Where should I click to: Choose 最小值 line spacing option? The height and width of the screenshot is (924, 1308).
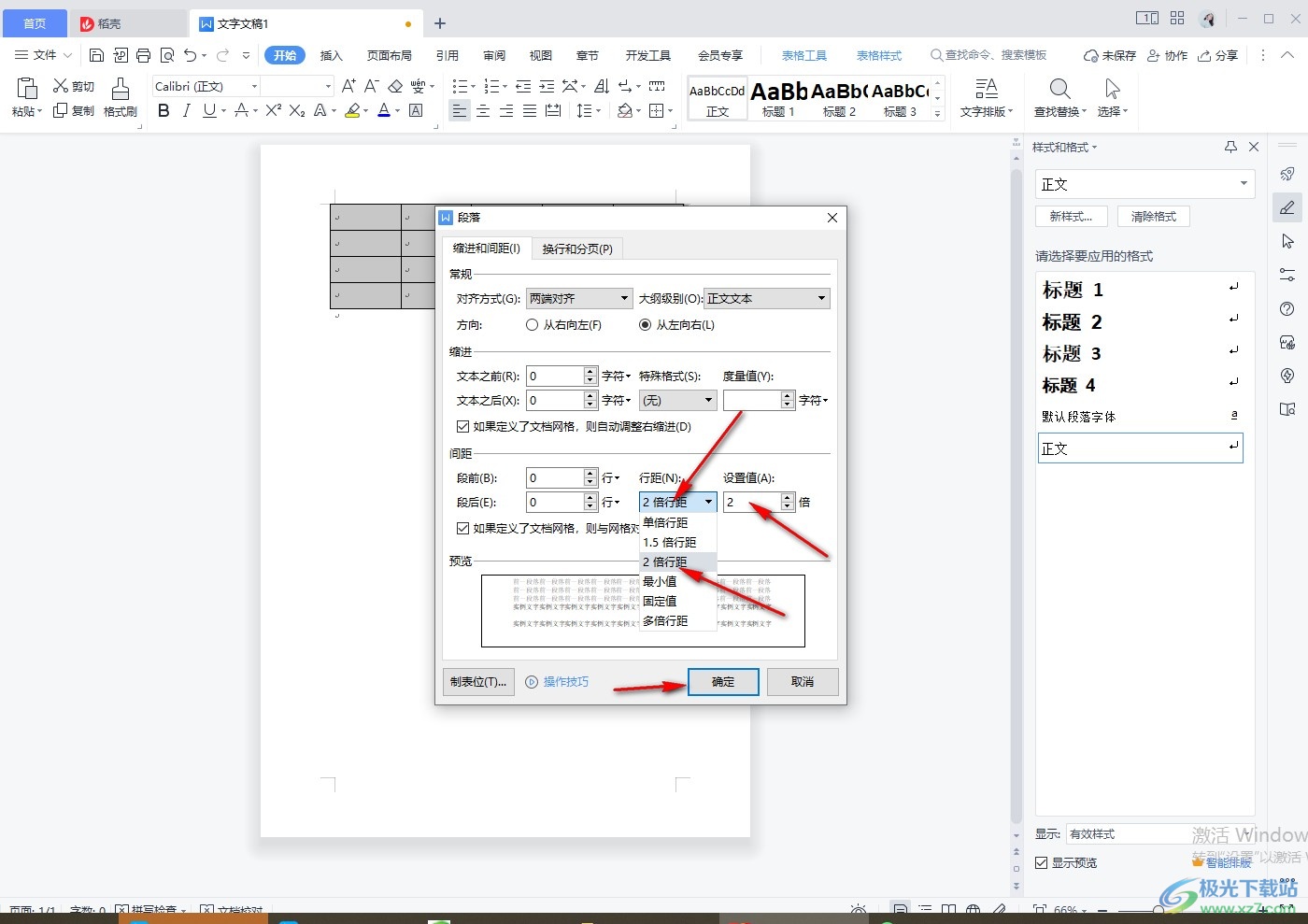pos(677,581)
